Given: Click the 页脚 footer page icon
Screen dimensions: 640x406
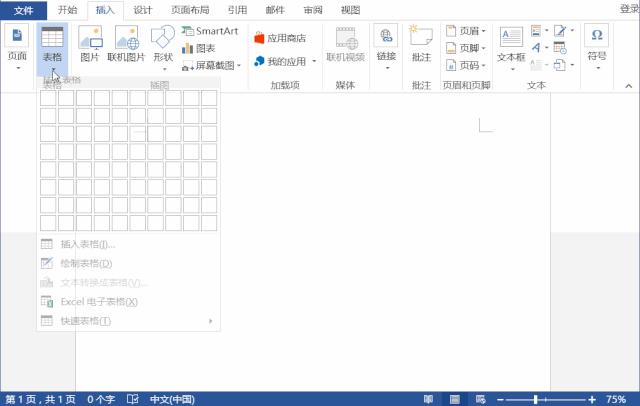Looking at the screenshot, I should tap(451, 48).
